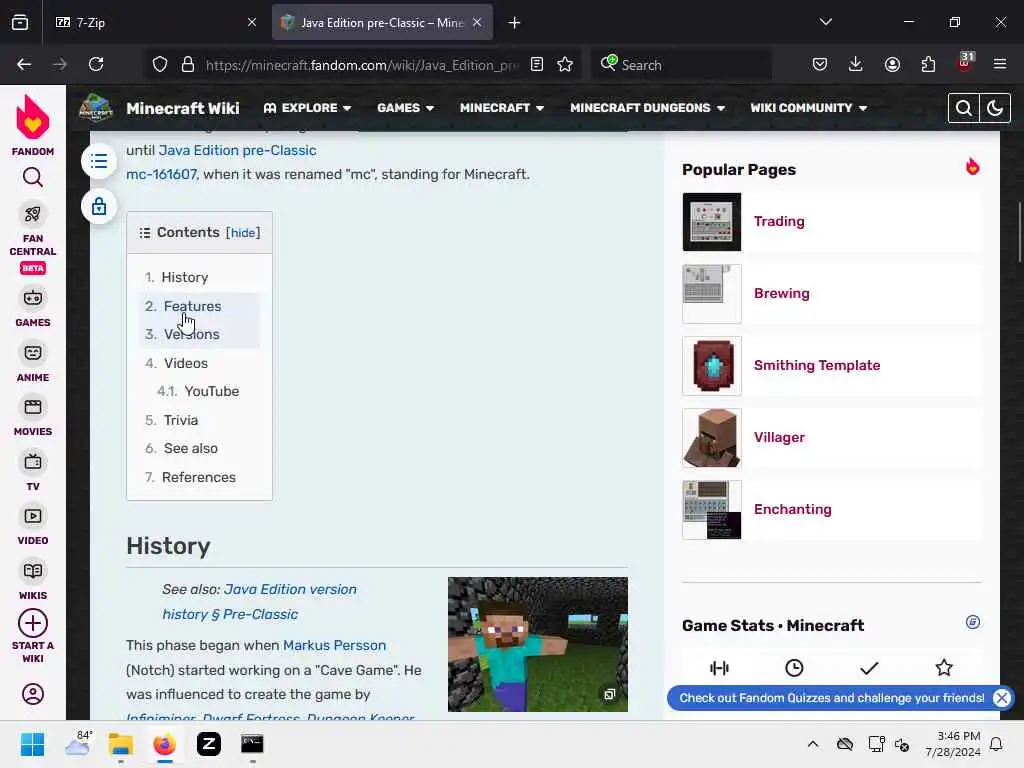This screenshot has height=768, width=1024.
Task: Click the Firefox reader view icon
Action: 537,64
